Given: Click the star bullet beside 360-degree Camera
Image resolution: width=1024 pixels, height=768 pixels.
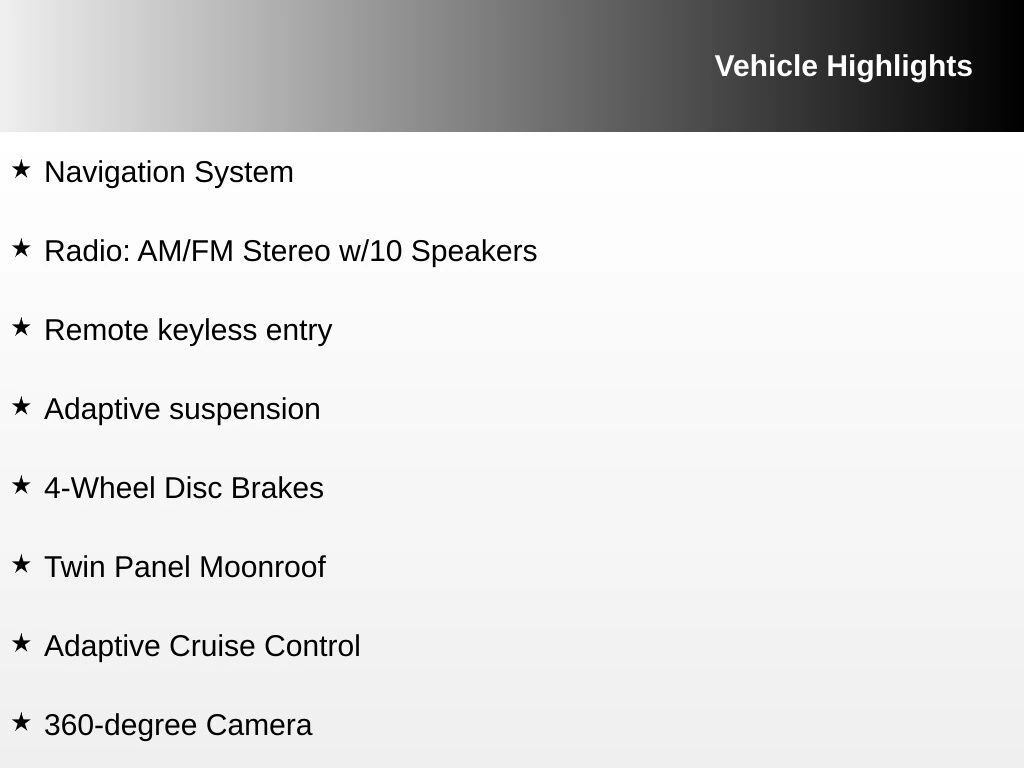Looking at the screenshot, I should click(21, 722).
